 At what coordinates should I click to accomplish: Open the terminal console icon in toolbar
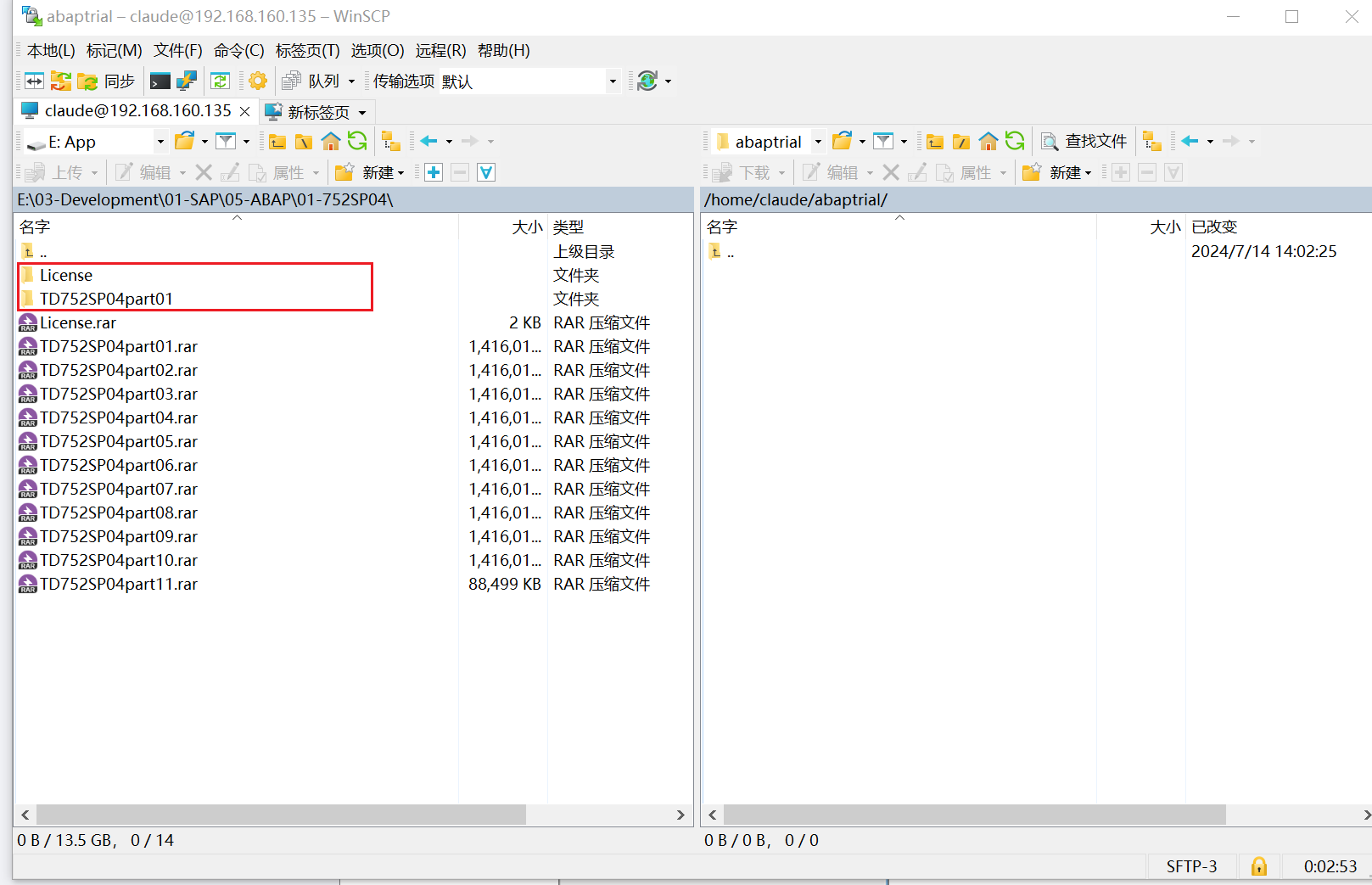tap(160, 81)
